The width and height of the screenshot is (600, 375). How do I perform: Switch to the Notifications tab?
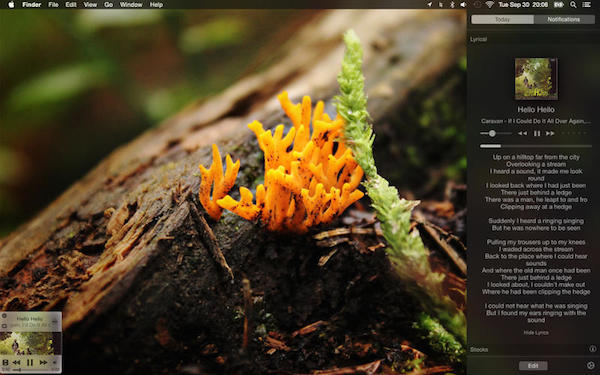[564, 20]
